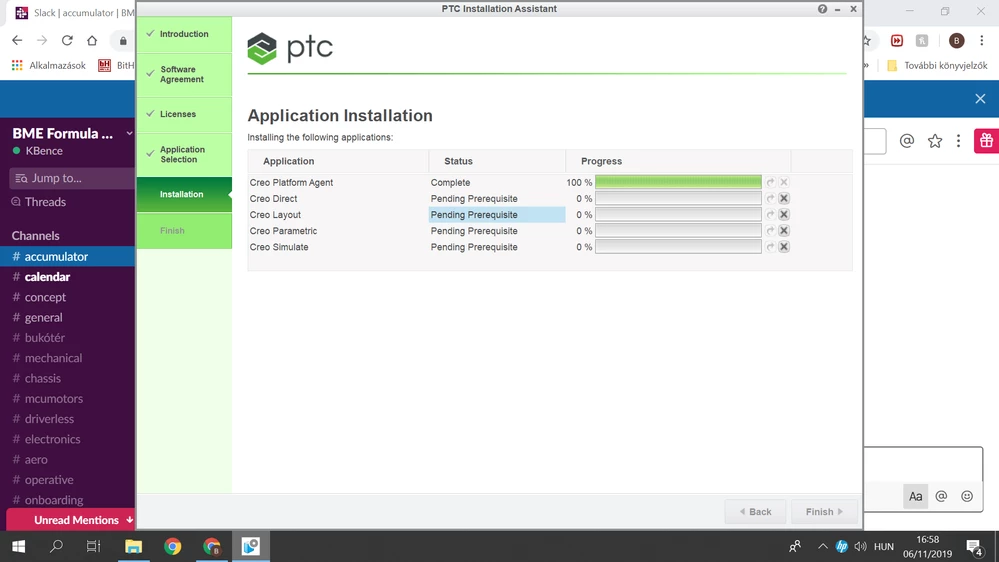
Task: Cancel Creo Direct installation with its X icon
Action: pyautogui.click(x=784, y=198)
